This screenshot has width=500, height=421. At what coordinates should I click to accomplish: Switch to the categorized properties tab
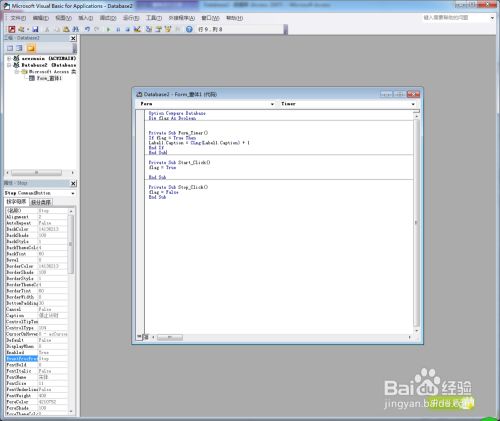tap(41, 202)
